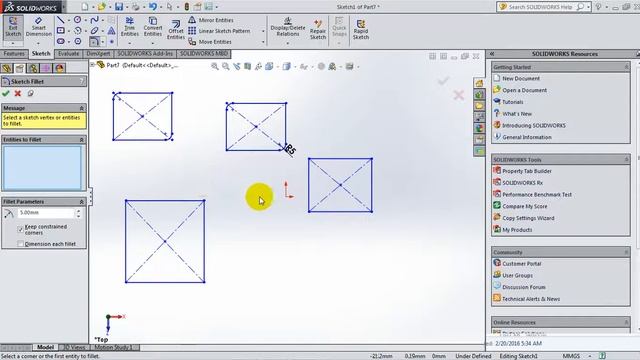Click the fillet radius 5.00mm input field
640x360 pixels.
[x=46, y=213]
